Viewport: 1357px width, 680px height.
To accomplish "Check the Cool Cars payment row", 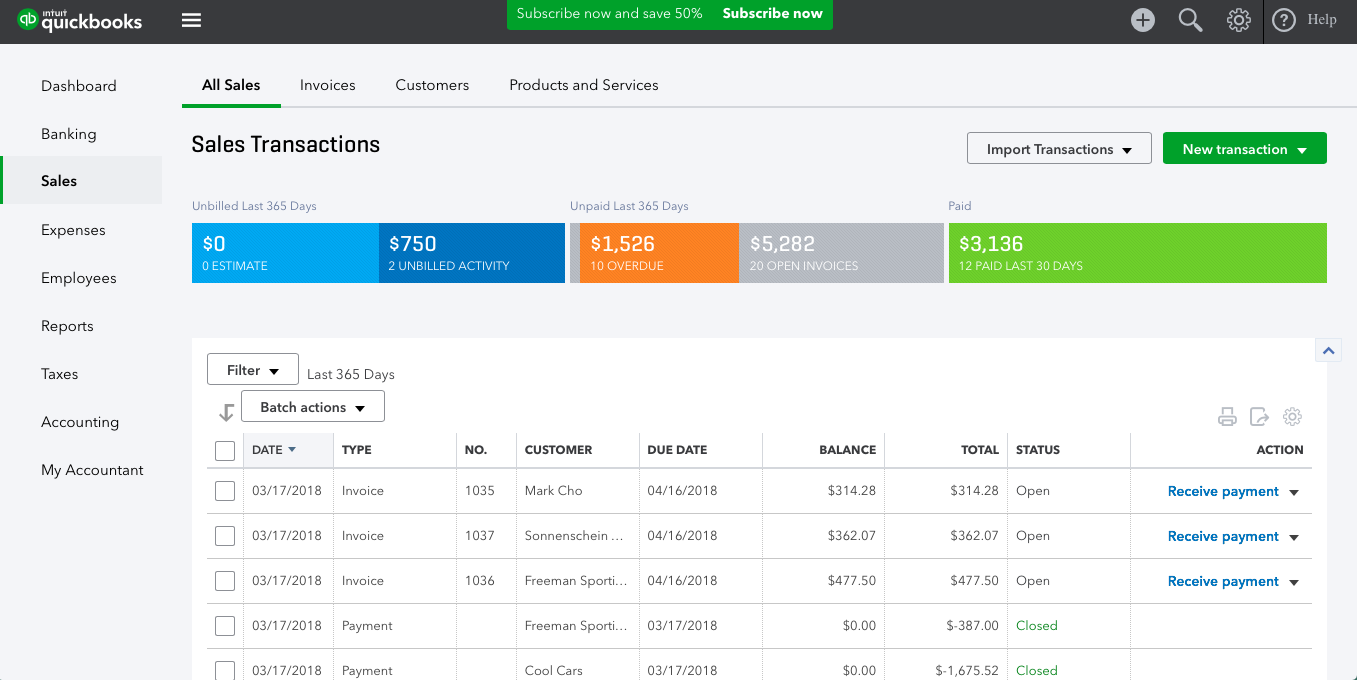I will [x=225, y=670].
